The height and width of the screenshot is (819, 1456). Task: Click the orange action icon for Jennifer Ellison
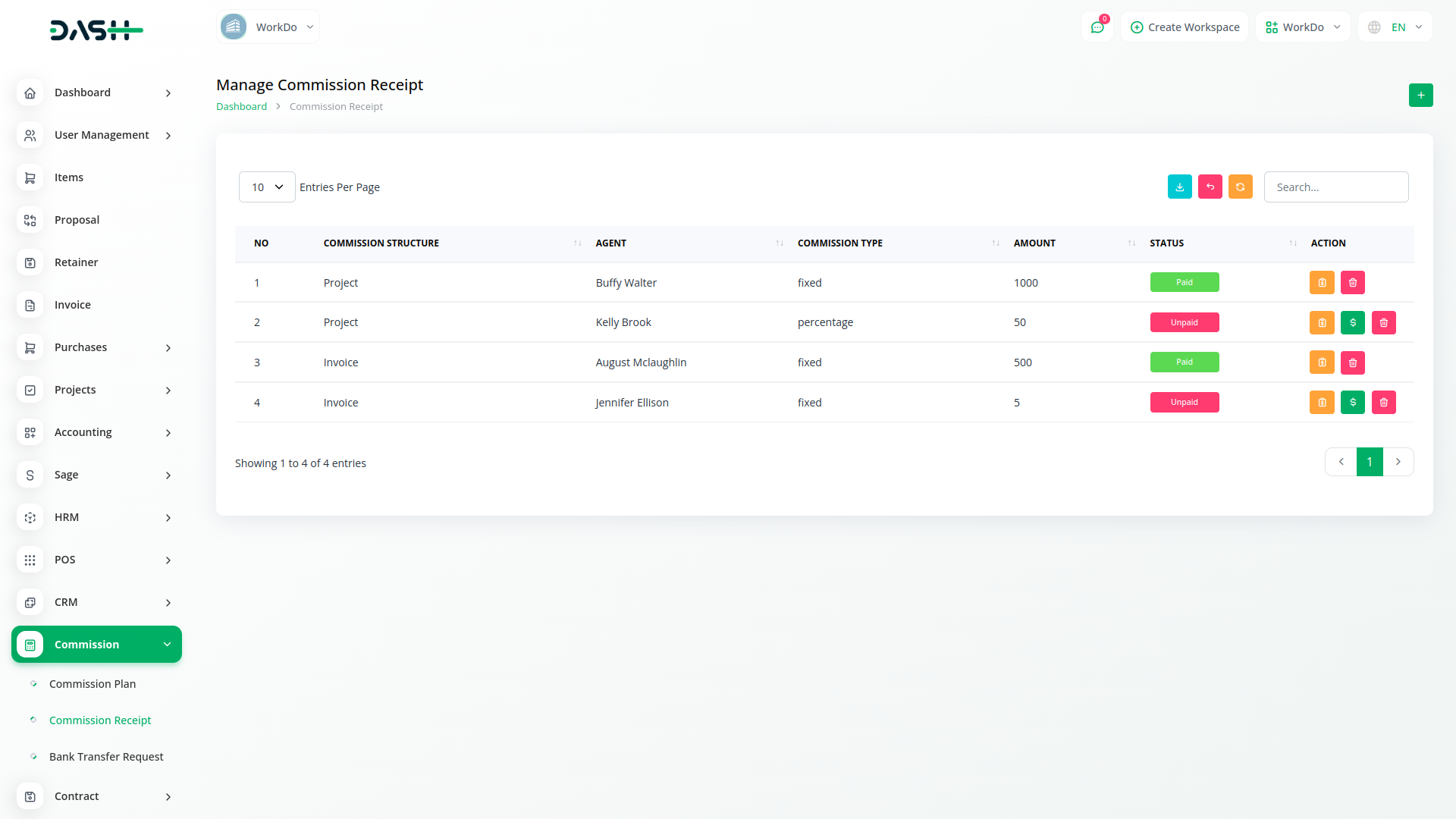pyautogui.click(x=1321, y=403)
